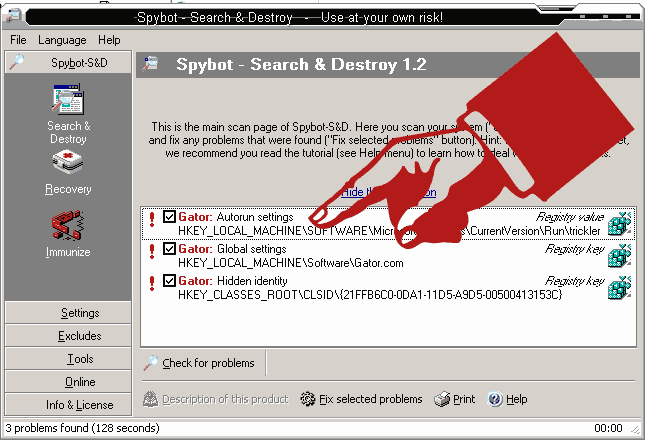Uncheck the Gator Autorun settings checkbox
Viewport: 645px width, 440px height.
[169, 217]
